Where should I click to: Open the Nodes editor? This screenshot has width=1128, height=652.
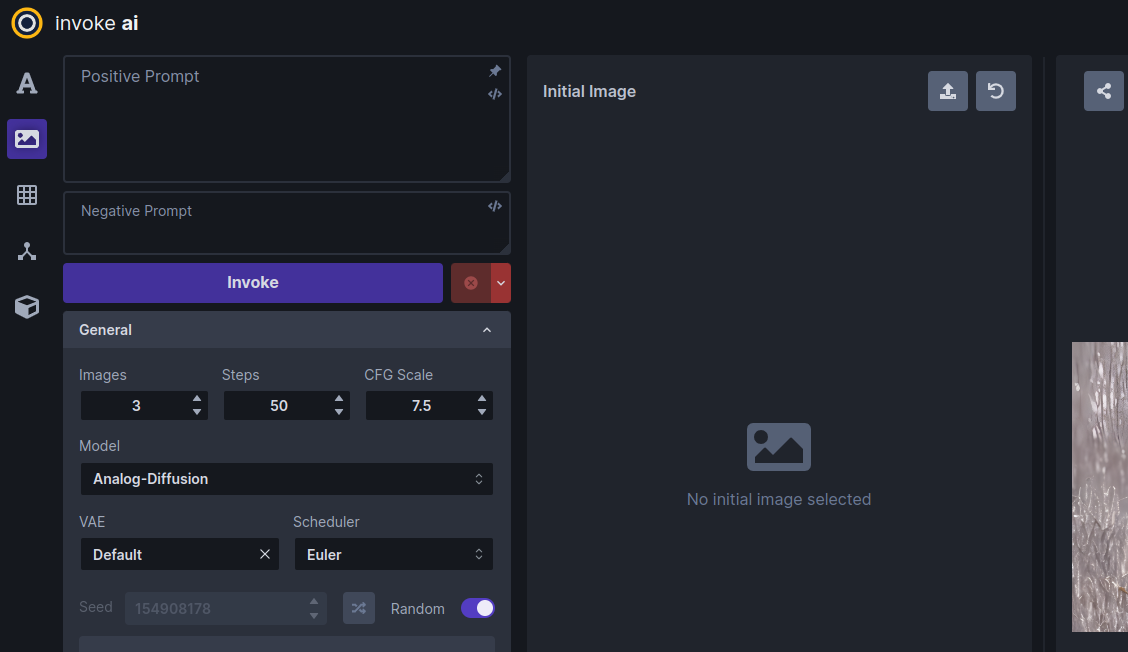pyautogui.click(x=26, y=250)
